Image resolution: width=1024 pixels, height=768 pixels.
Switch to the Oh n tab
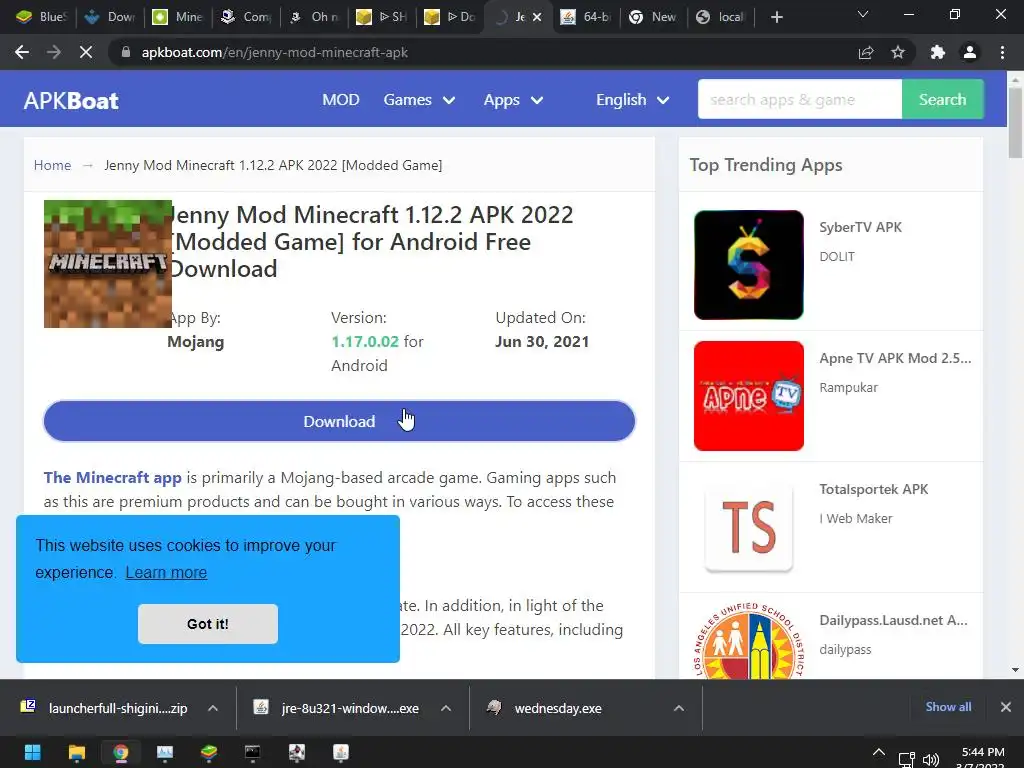click(x=314, y=17)
